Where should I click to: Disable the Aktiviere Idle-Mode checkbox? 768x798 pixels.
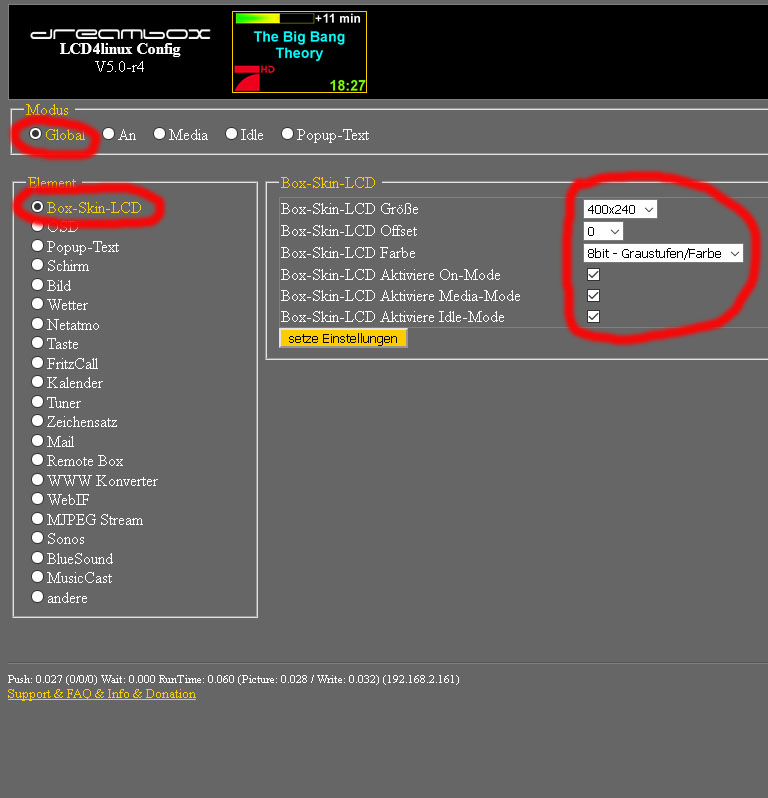click(x=593, y=316)
